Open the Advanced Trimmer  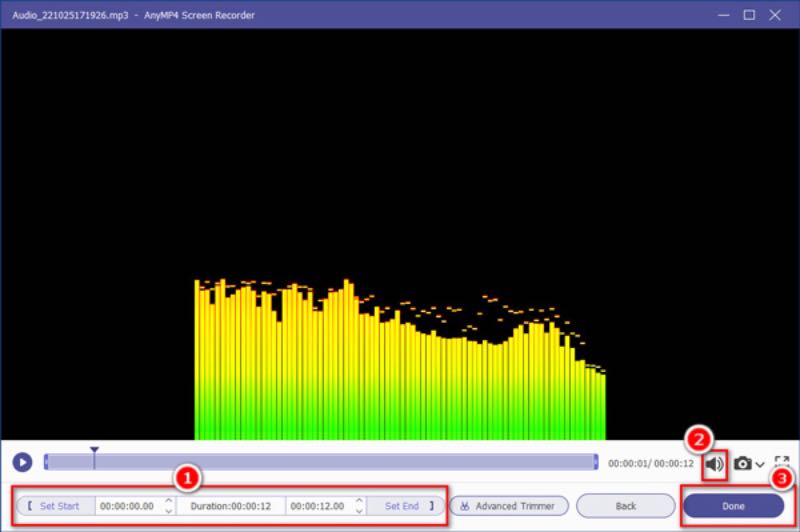(509, 506)
